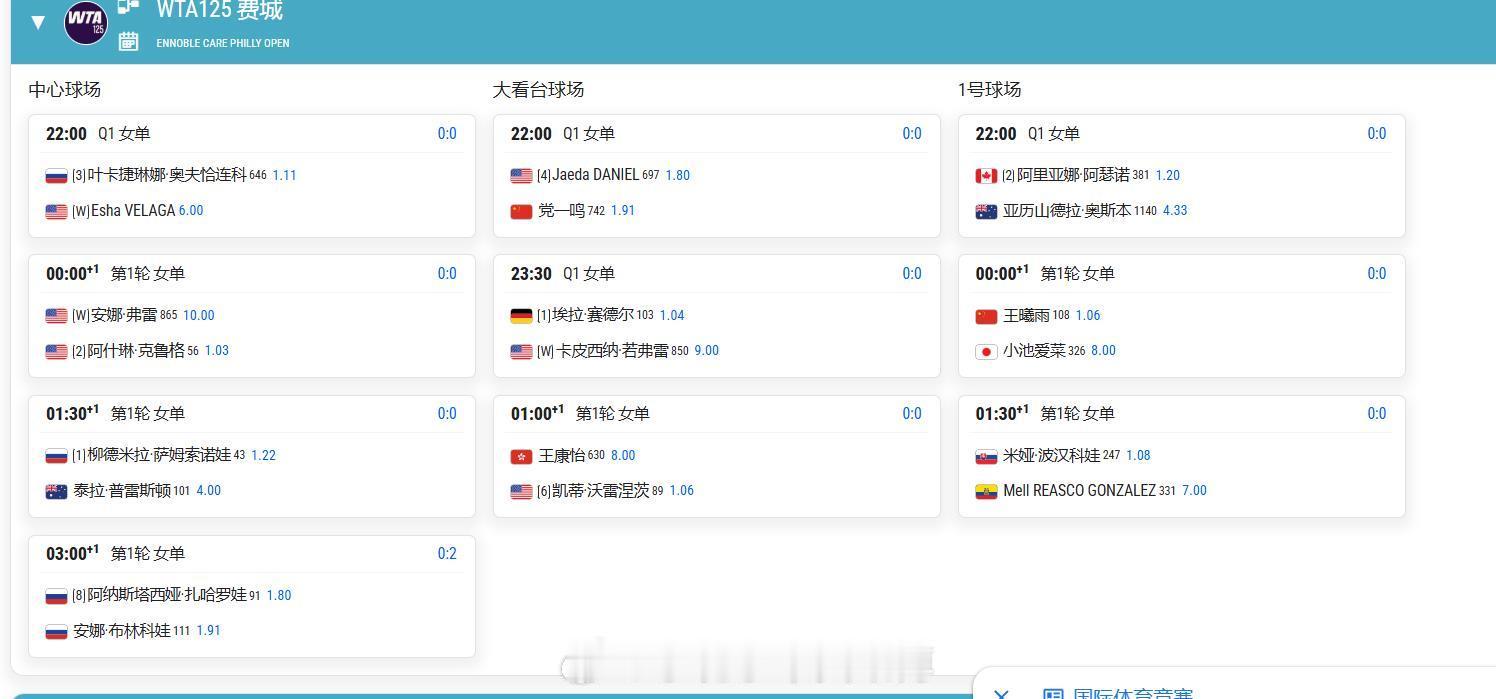Image resolution: width=1496 pixels, height=699 pixels.
Task: Open player 安娜·布林科娃
Action: click(122, 631)
